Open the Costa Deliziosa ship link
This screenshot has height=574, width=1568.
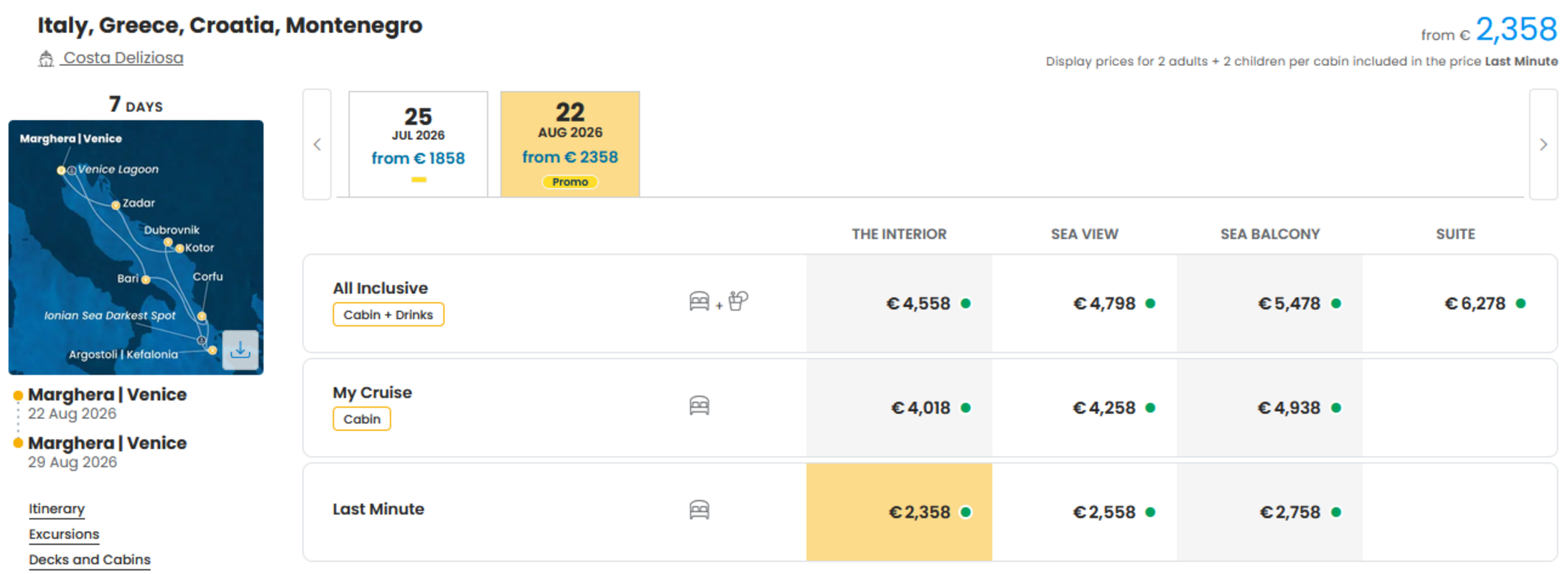pos(123,58)
